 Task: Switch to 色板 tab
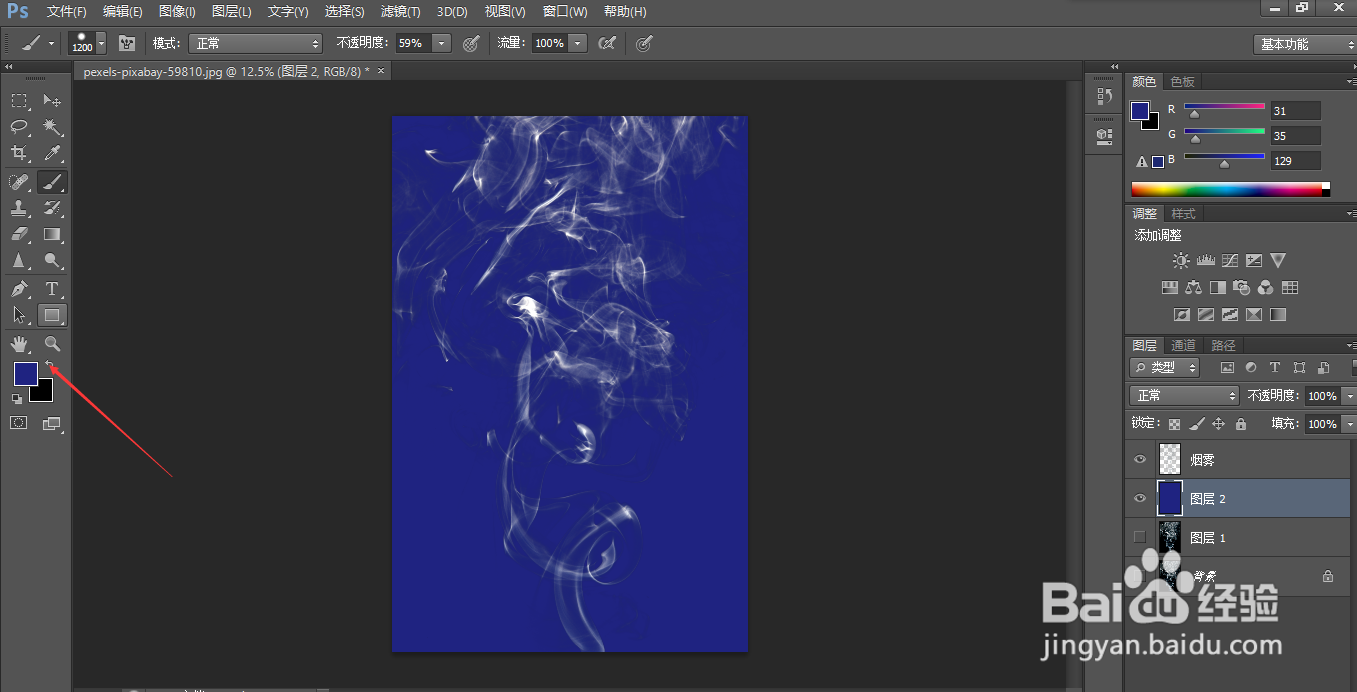click(x=1182, y=82)
